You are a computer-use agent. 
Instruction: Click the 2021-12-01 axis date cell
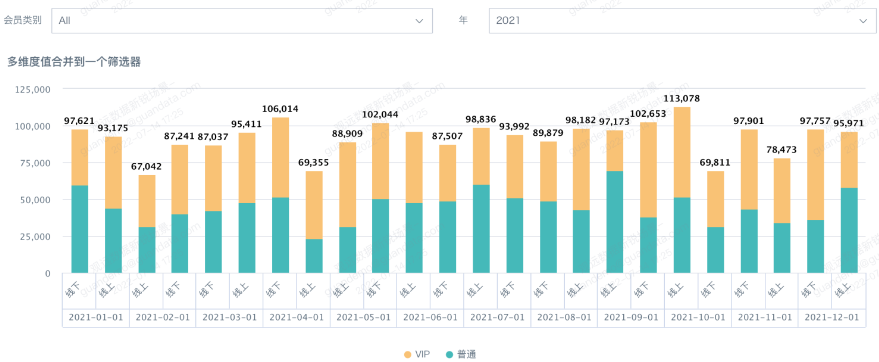832,317
